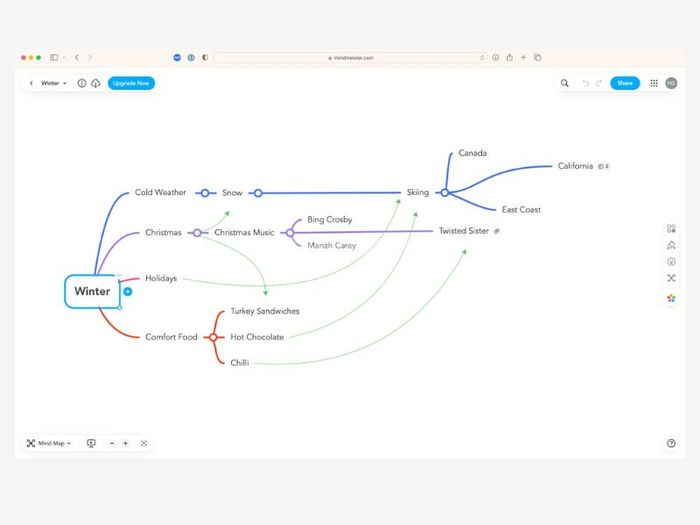This screenshot has width=700, height=525.
Task: Click the fit map to screen icon
Action: [x=144, y=443]
